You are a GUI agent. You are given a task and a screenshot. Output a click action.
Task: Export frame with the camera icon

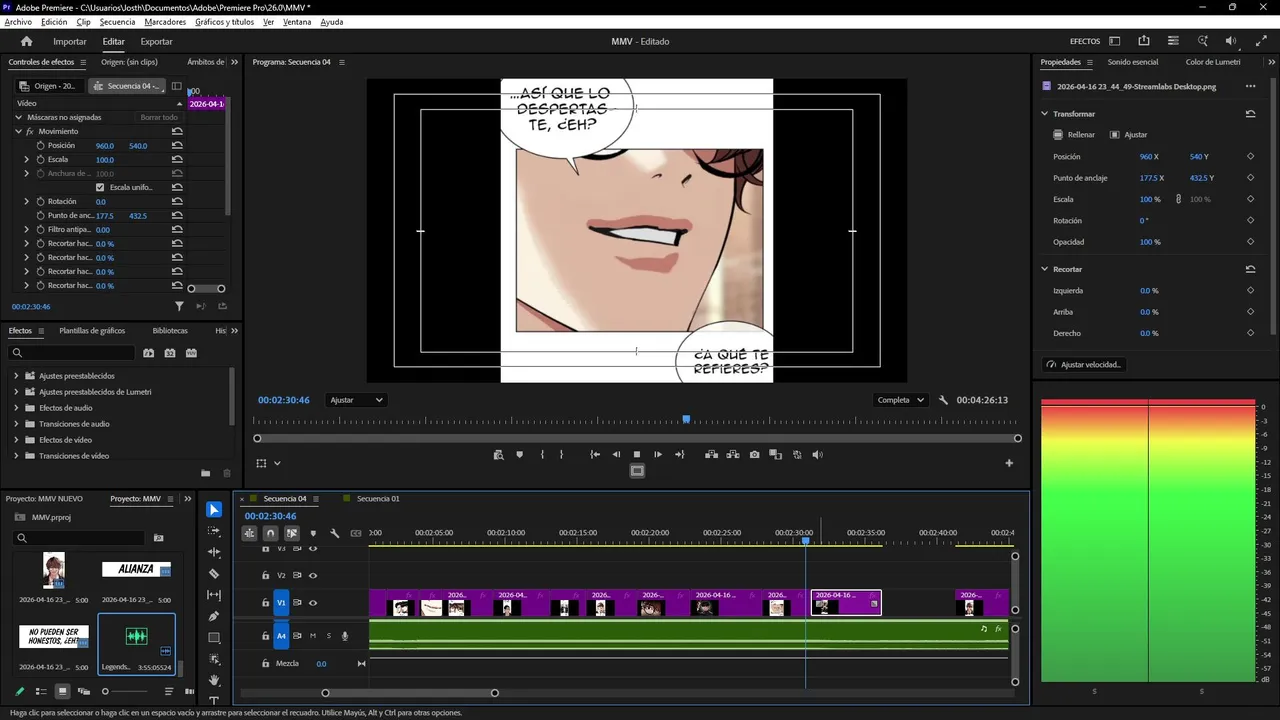pyautogui.click(x=754, y=454)
